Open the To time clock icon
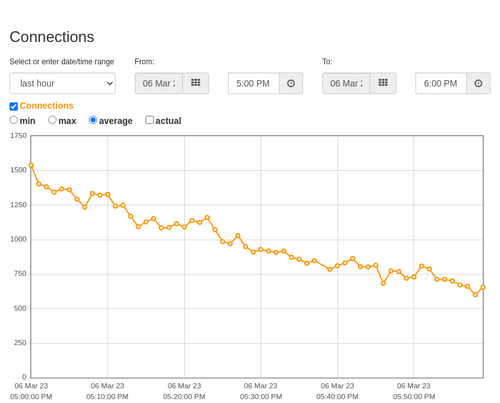 pyautogui.click(x=478, y=83)
